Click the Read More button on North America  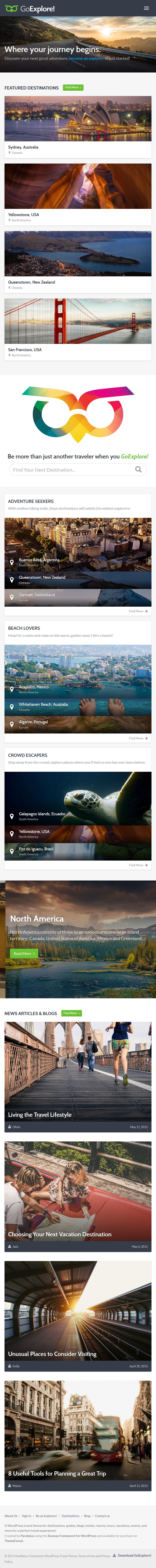pos(23,953)
